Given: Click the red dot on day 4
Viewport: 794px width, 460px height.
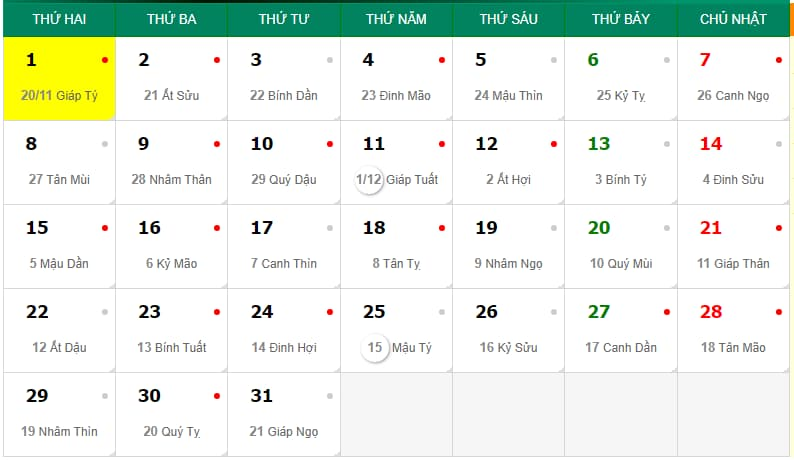Looking at the screenshot, I should (442, 60).
